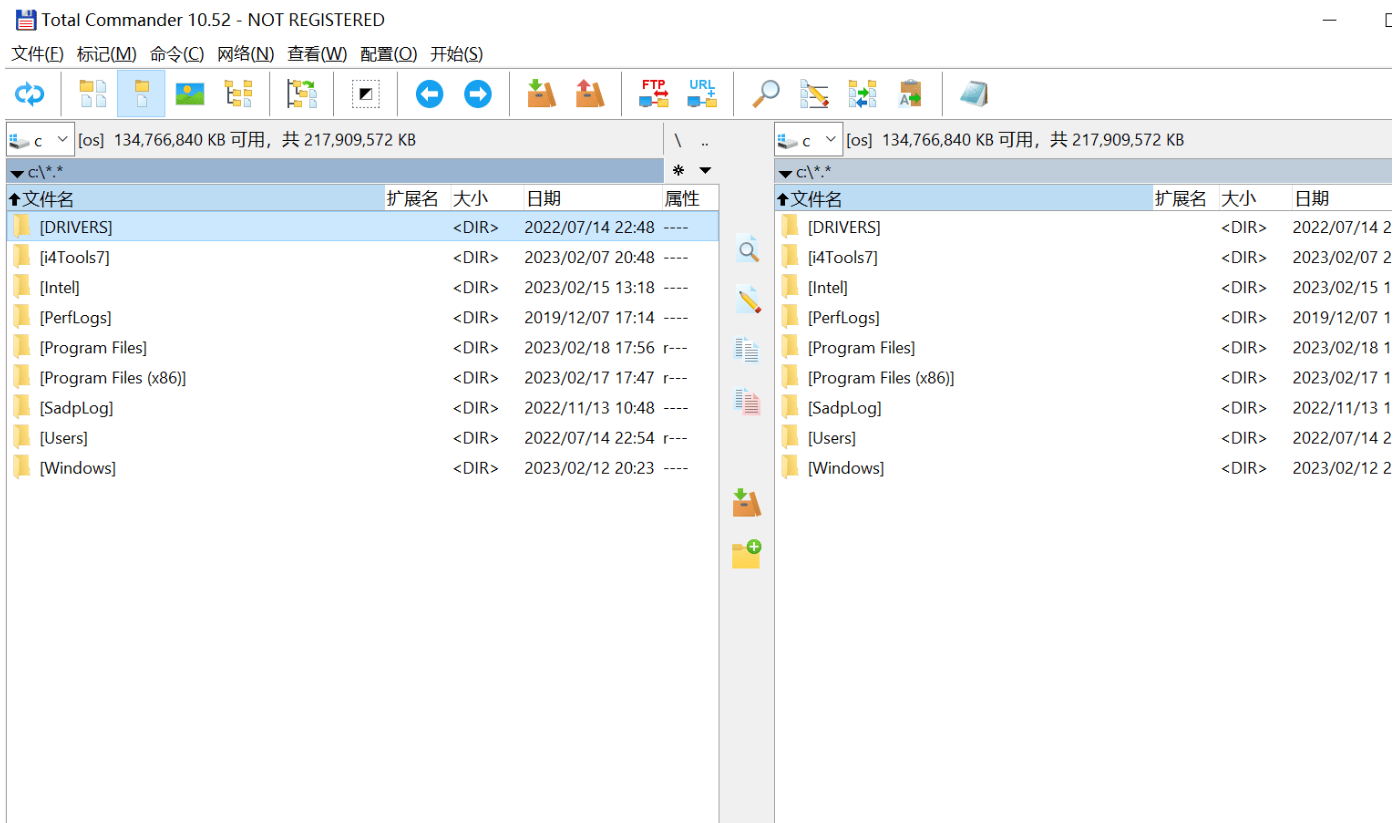Open the left panel drive dropdown
This screenshot has width=1396, height=823.
40,140
